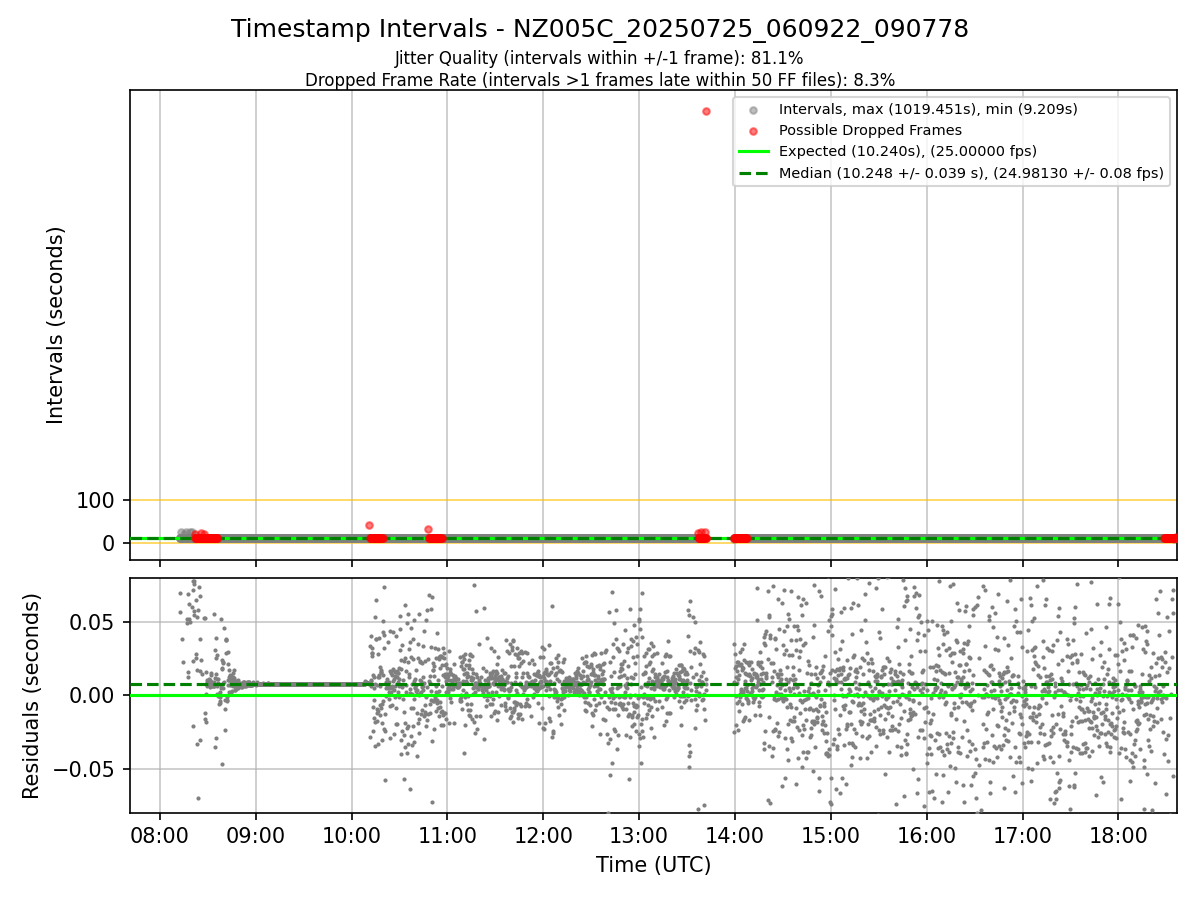
Task: Click the solid green line sample in the legend
Action: click(753, 152)
